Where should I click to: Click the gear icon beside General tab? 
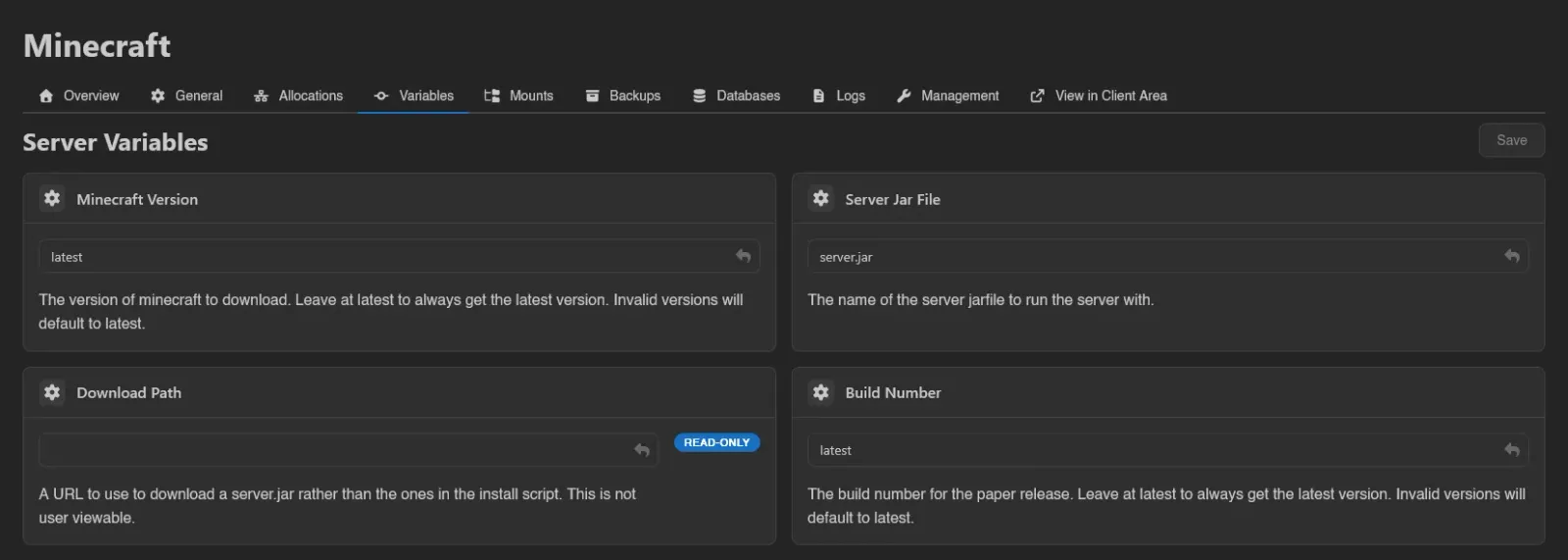coord(158,96)
